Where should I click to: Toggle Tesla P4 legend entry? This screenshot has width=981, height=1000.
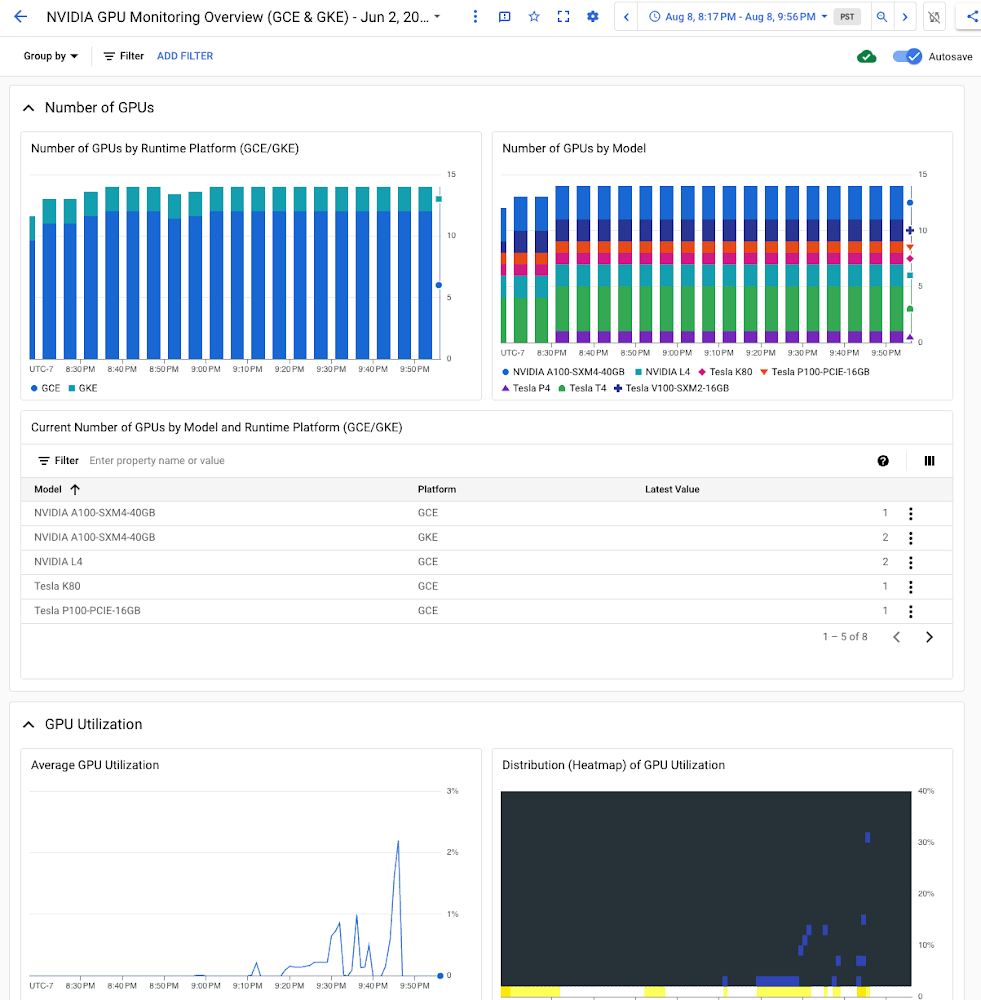(526, 388)
